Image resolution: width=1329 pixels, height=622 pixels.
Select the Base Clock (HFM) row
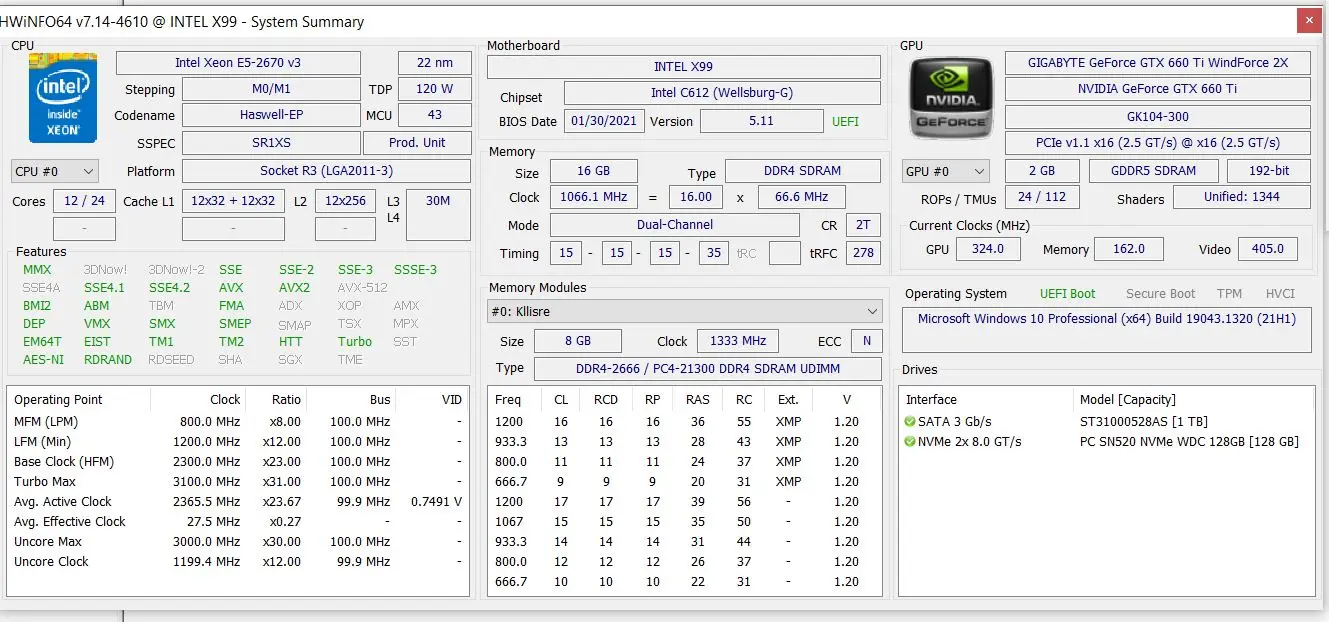tap(238, 462)
